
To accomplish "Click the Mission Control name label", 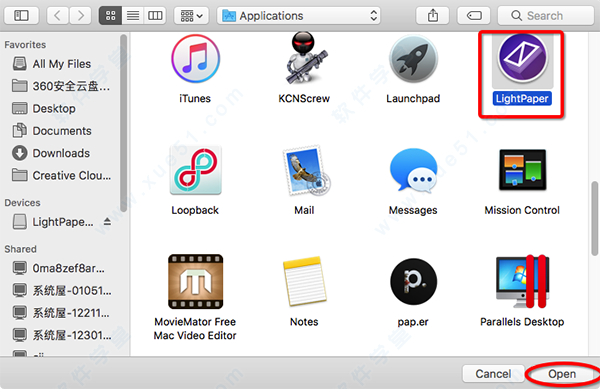I will click(522, 210).
